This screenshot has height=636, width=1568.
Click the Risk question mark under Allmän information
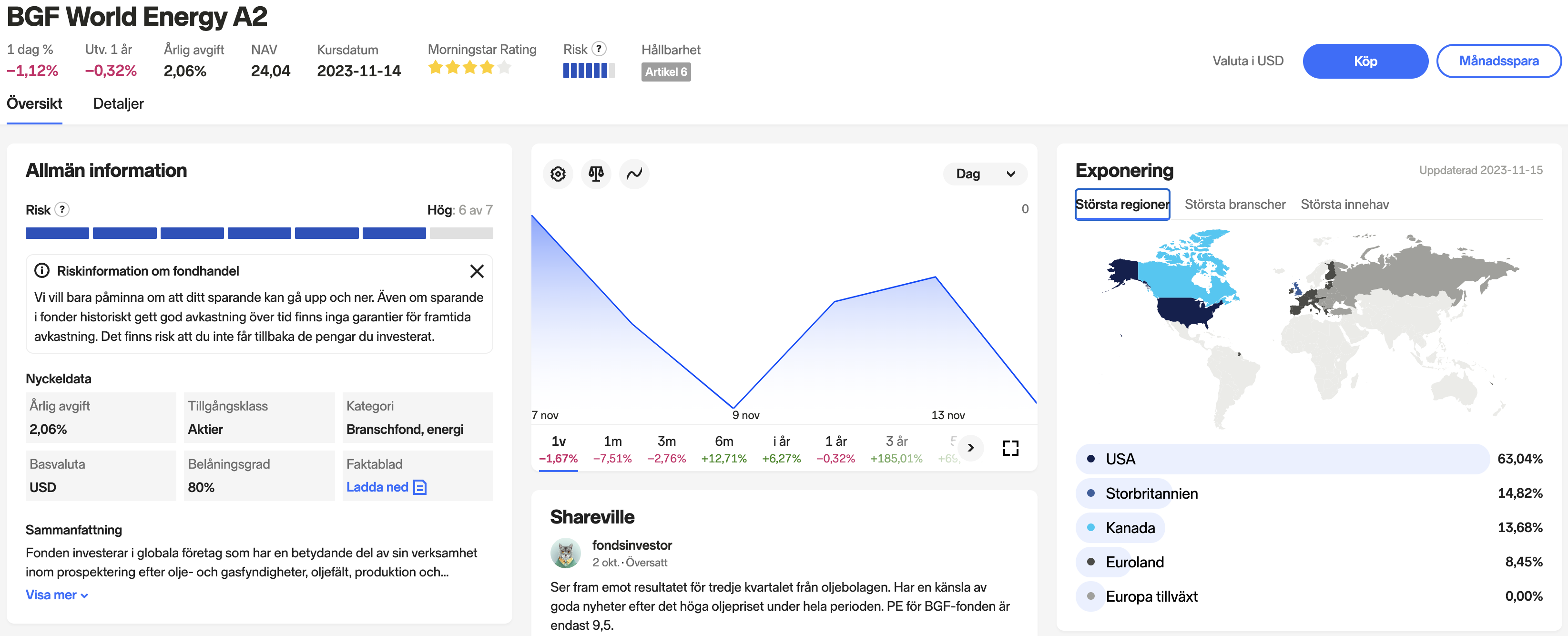[x=61, y=210]
